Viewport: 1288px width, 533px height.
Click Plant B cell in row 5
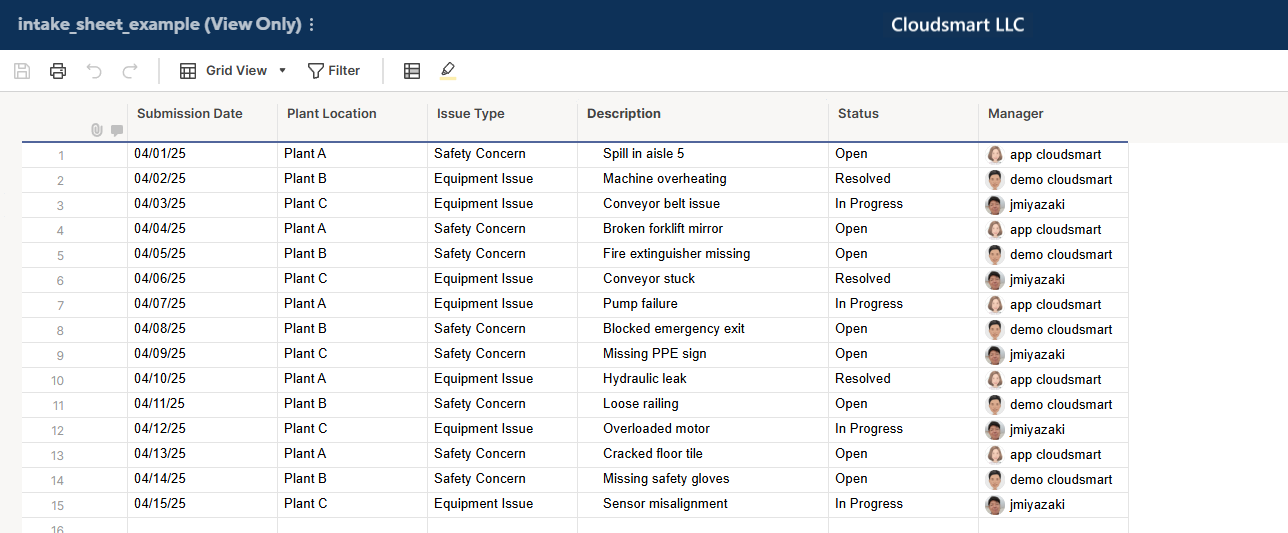pos(353,254)
